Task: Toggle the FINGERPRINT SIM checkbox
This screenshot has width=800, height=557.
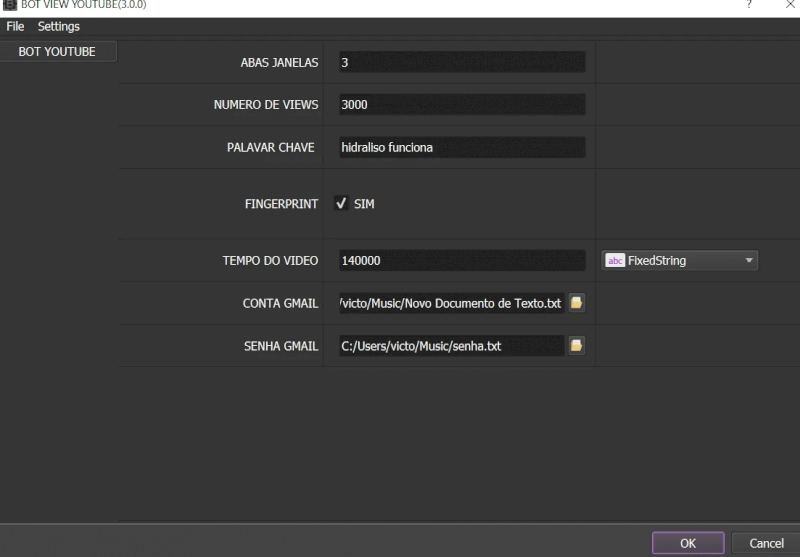Action: [x=341, y=204]
